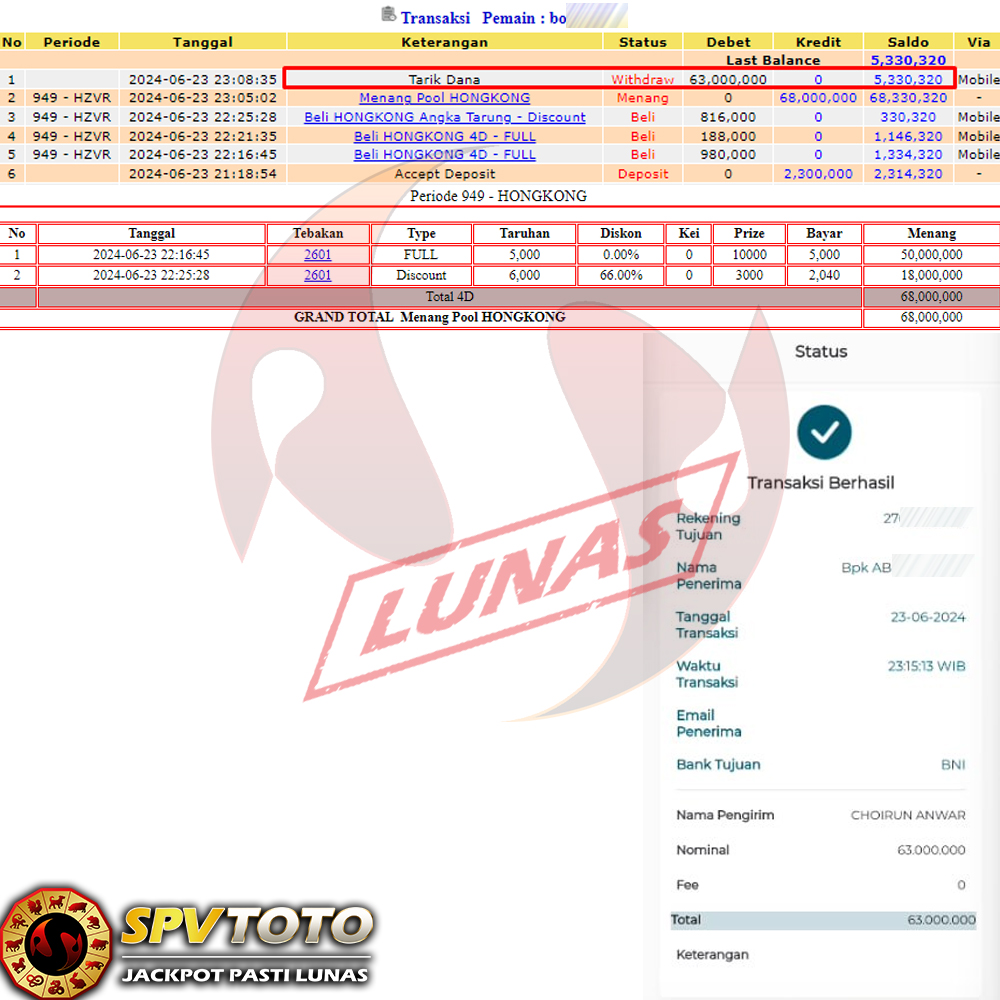Click the Tarik Dana withdraw row
1000x1000 pixels.
click(444, 79)
